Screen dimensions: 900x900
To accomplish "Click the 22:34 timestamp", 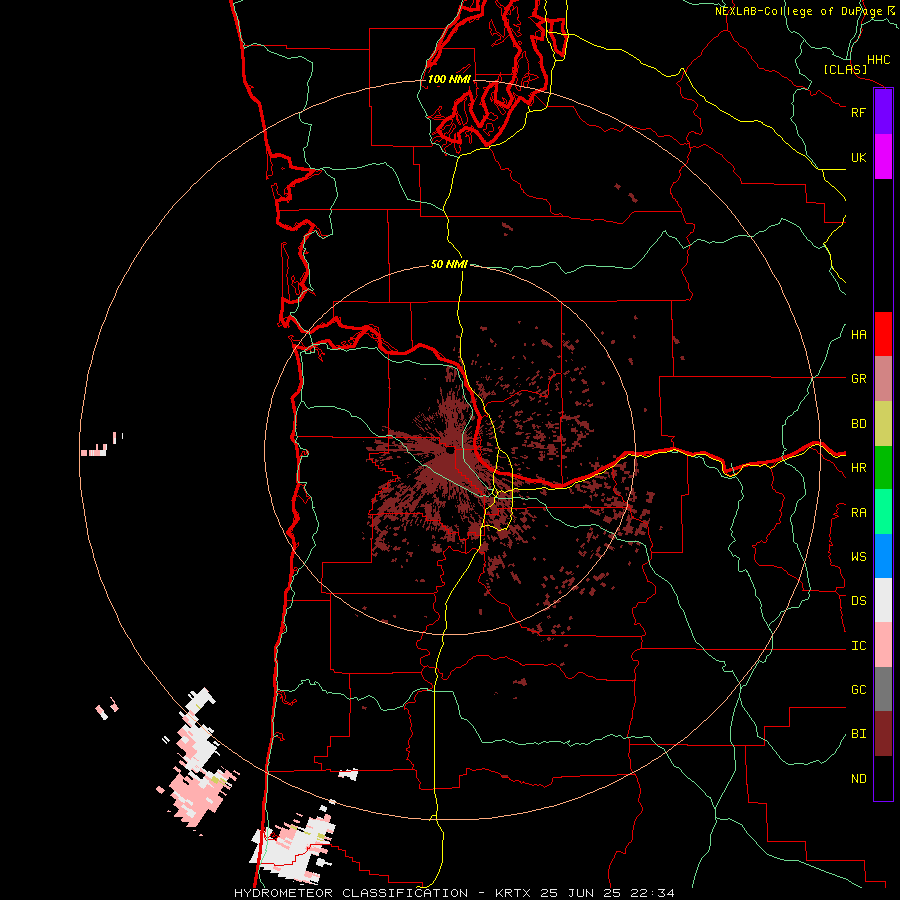I will point(654,893).
